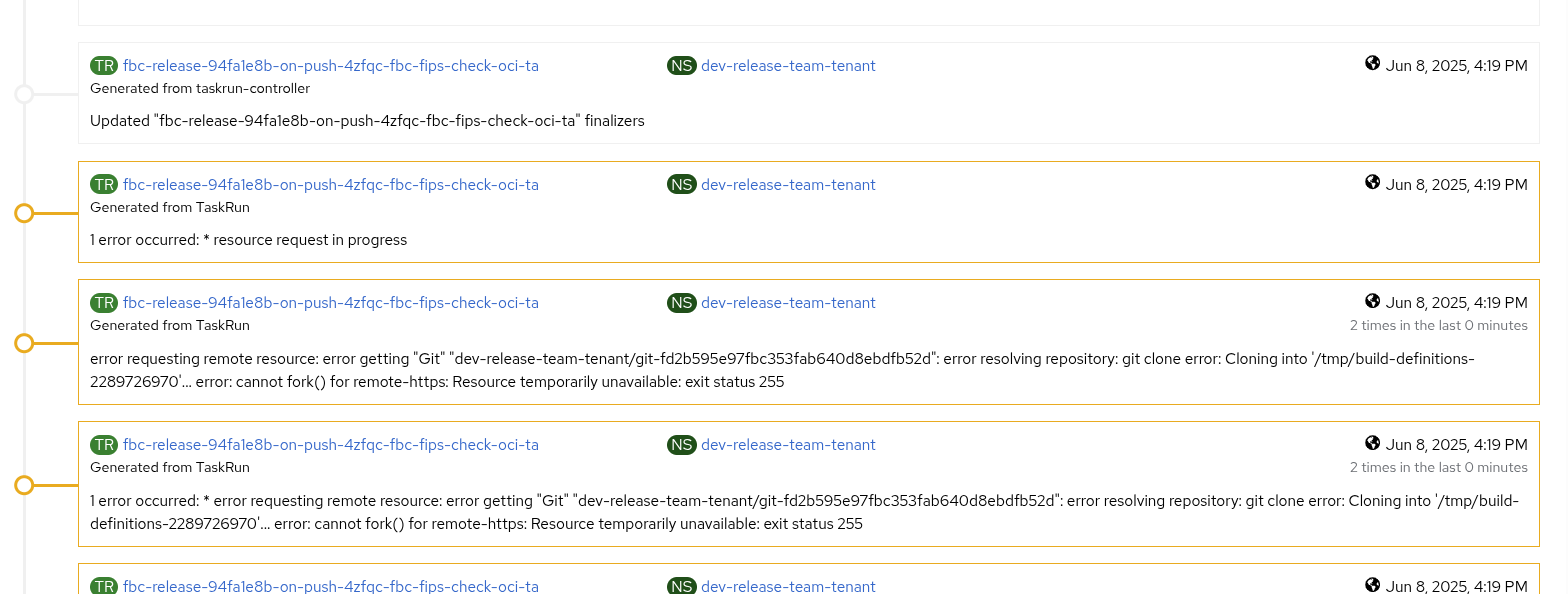Click timestamp of 'resource request in progress' event

pyautogui.click(x=1456, y=185)
